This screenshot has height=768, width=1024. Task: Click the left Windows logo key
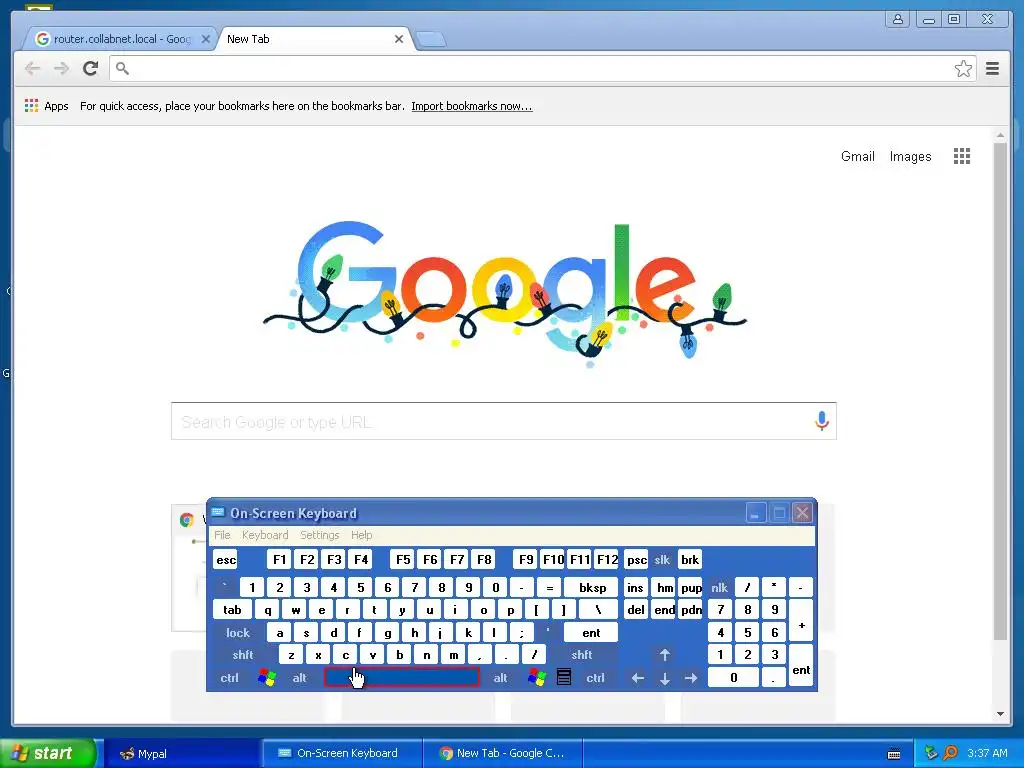coord(266,677)
